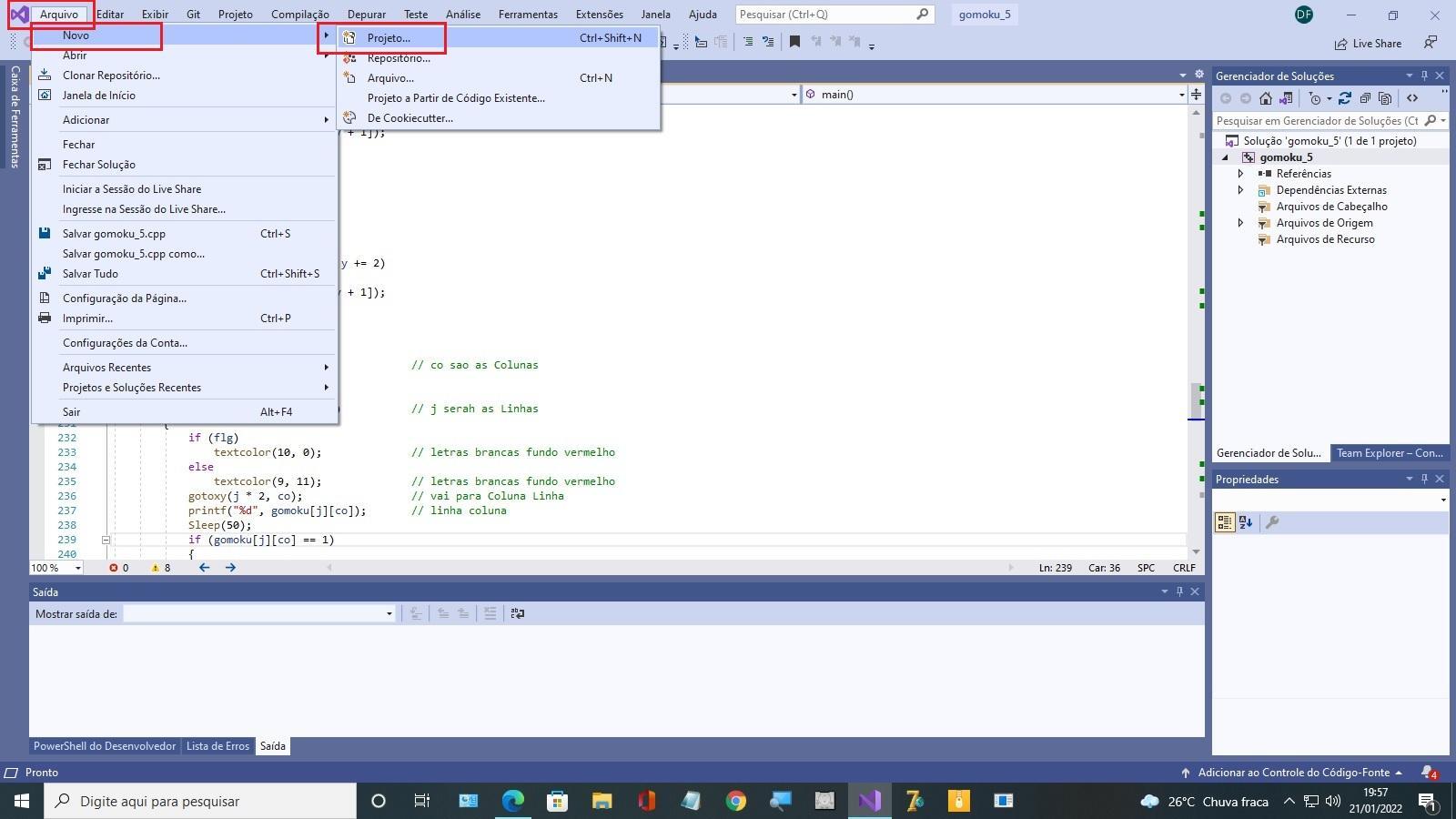Screen dimensions: 1456x819
Task: Navigate backward arrow below the editor
Action: coord(204,568)
